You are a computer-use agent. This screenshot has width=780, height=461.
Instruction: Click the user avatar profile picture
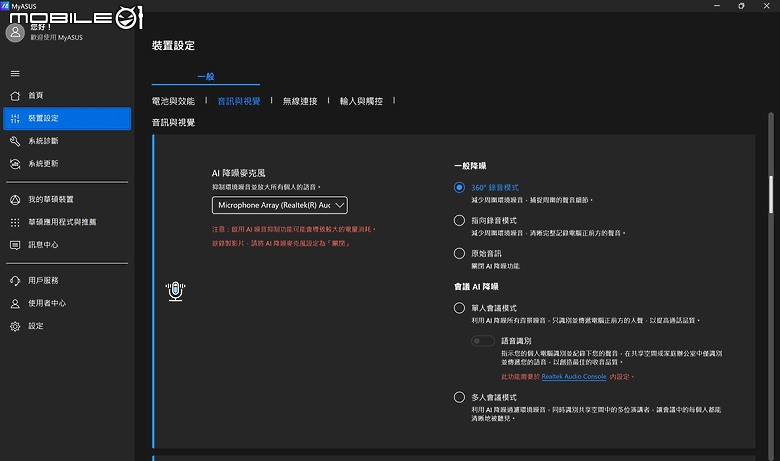tap(15, 33)
